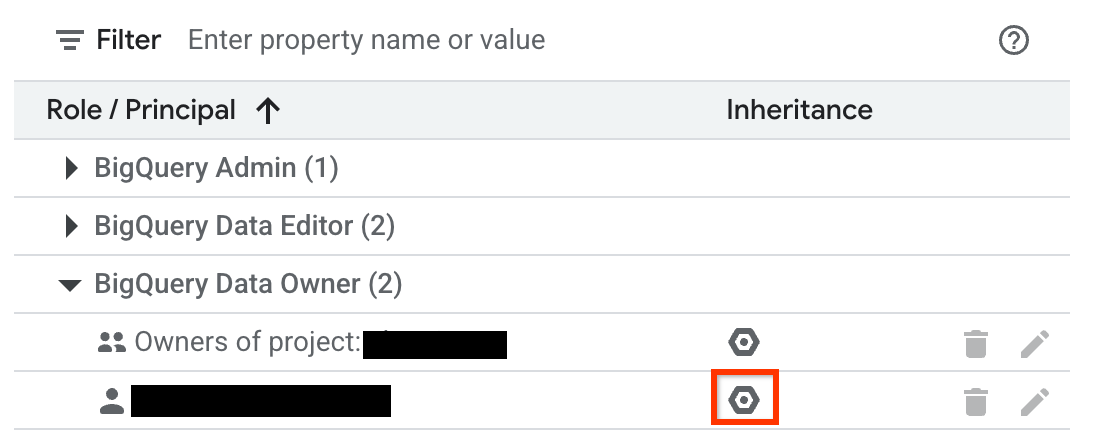Delete the individual user principal in last row

point(975,403)
